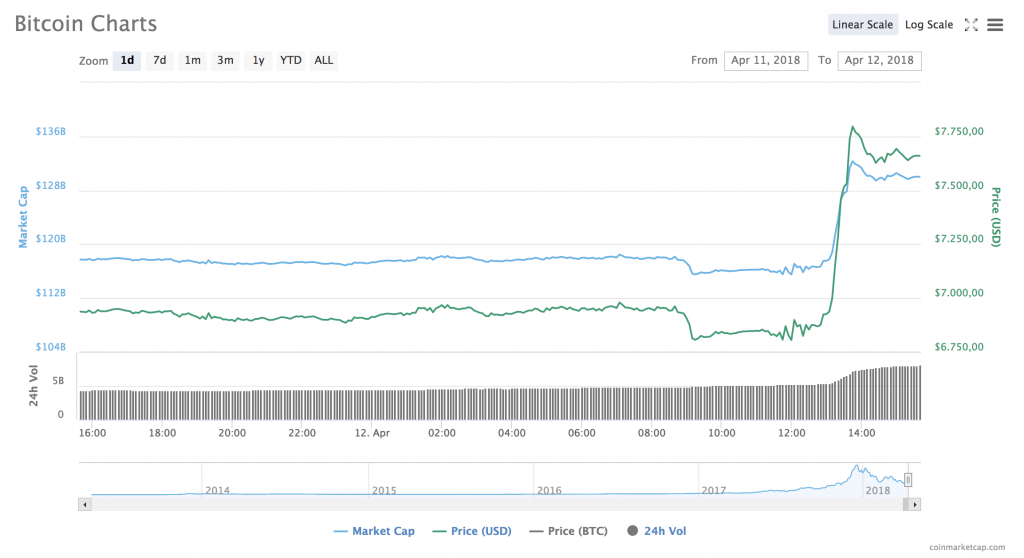Click the Bitcoin Charts heading
This screenshot has height=558, width=1024.
[x=86, y=24]
